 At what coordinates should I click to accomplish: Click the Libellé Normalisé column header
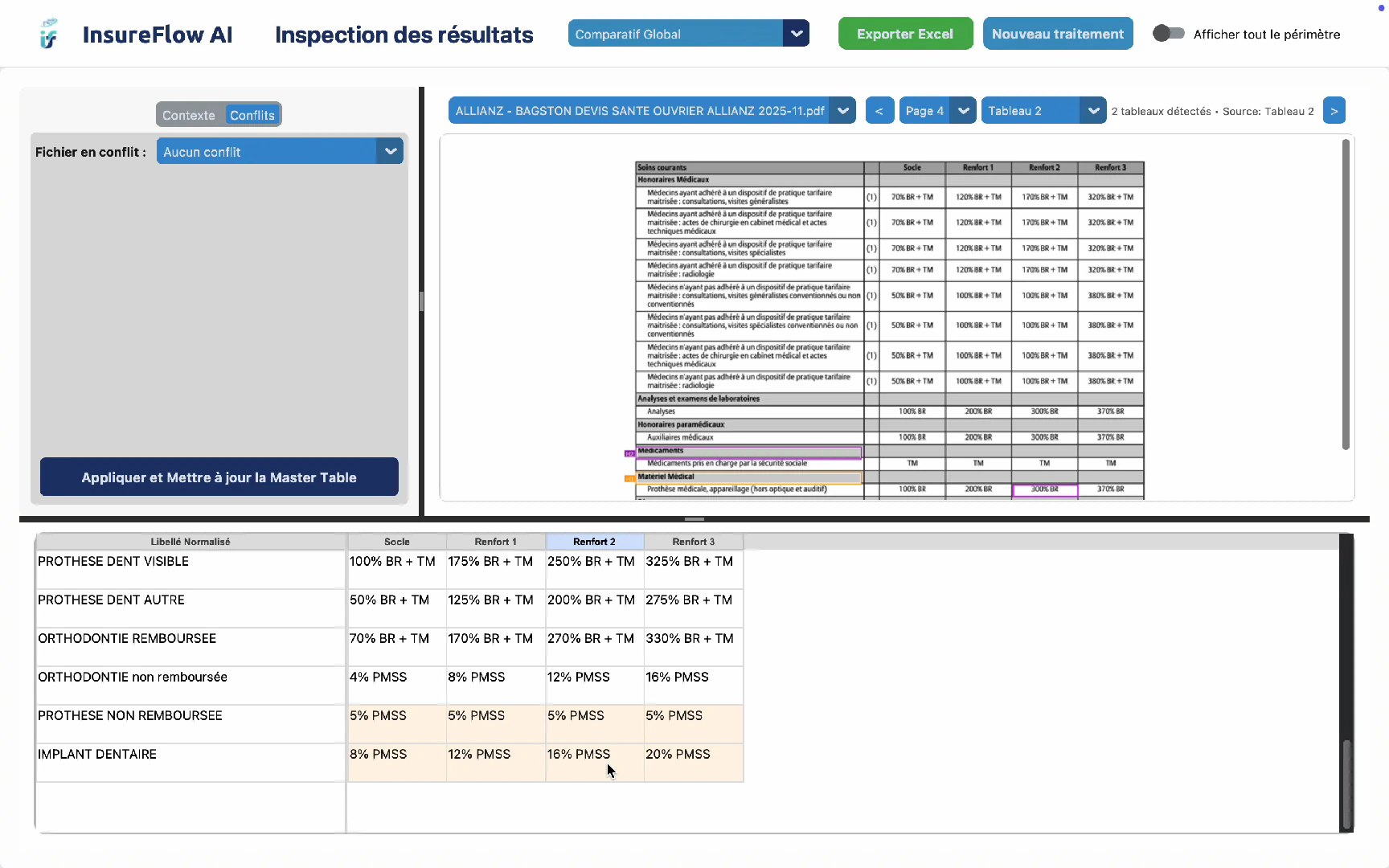point(191,542)
